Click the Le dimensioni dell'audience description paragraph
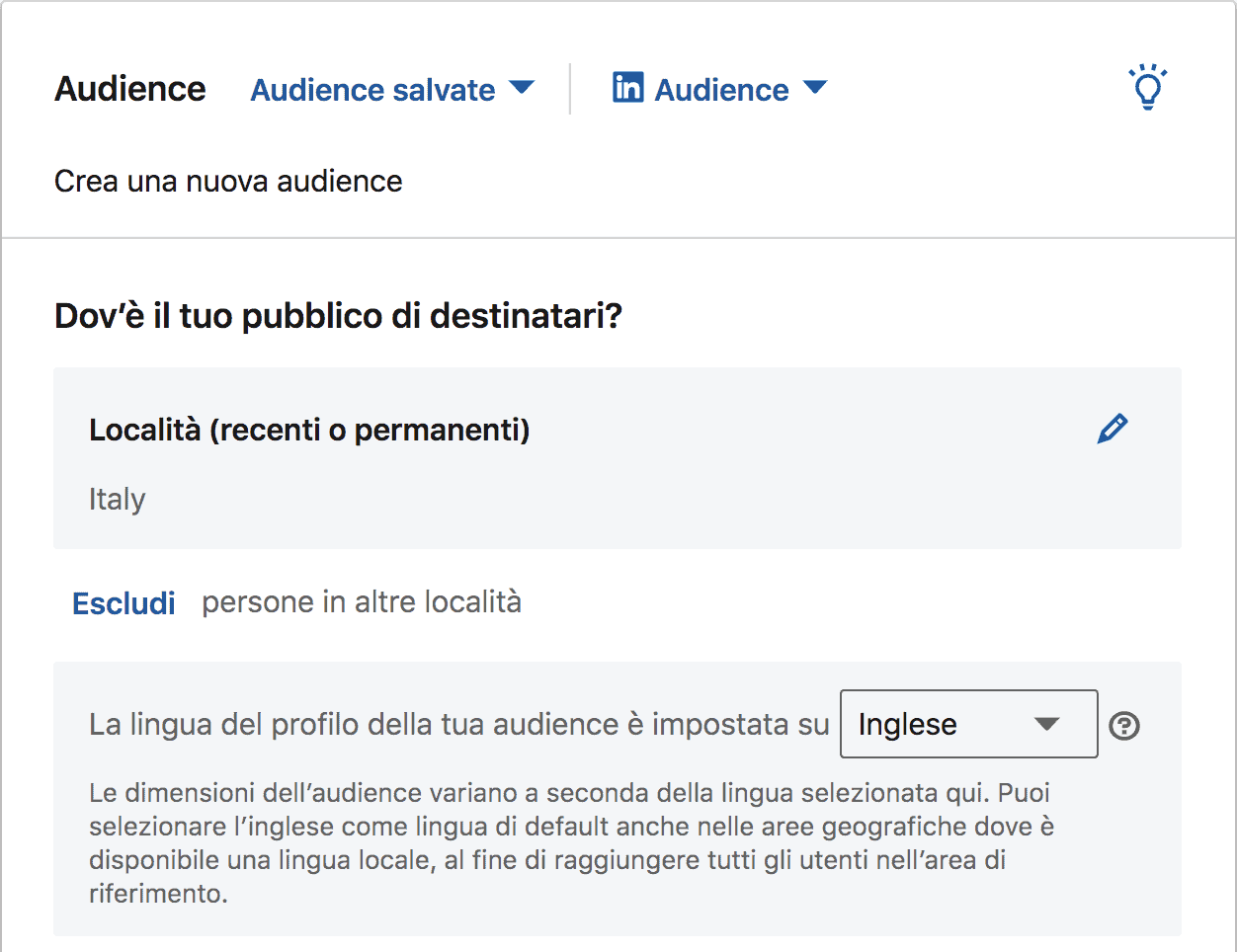Image resolution: width=1237 pixels, height=952 pixels. [571, 842]
